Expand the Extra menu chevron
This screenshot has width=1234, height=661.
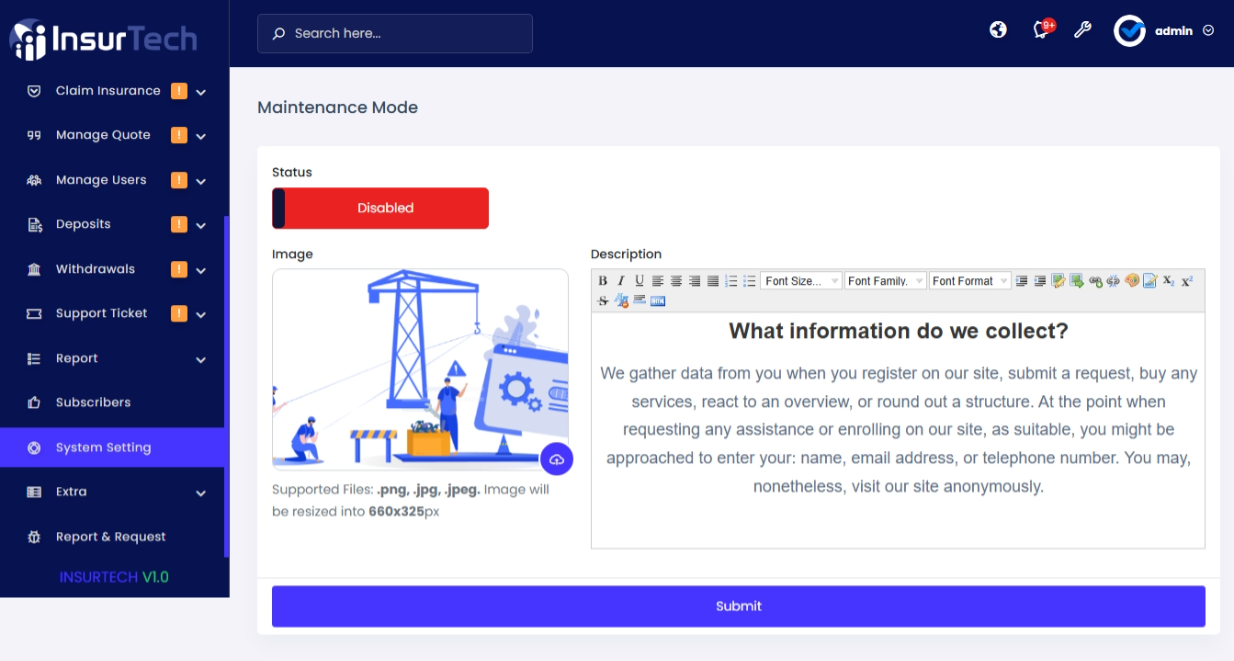tap(201, 493)
